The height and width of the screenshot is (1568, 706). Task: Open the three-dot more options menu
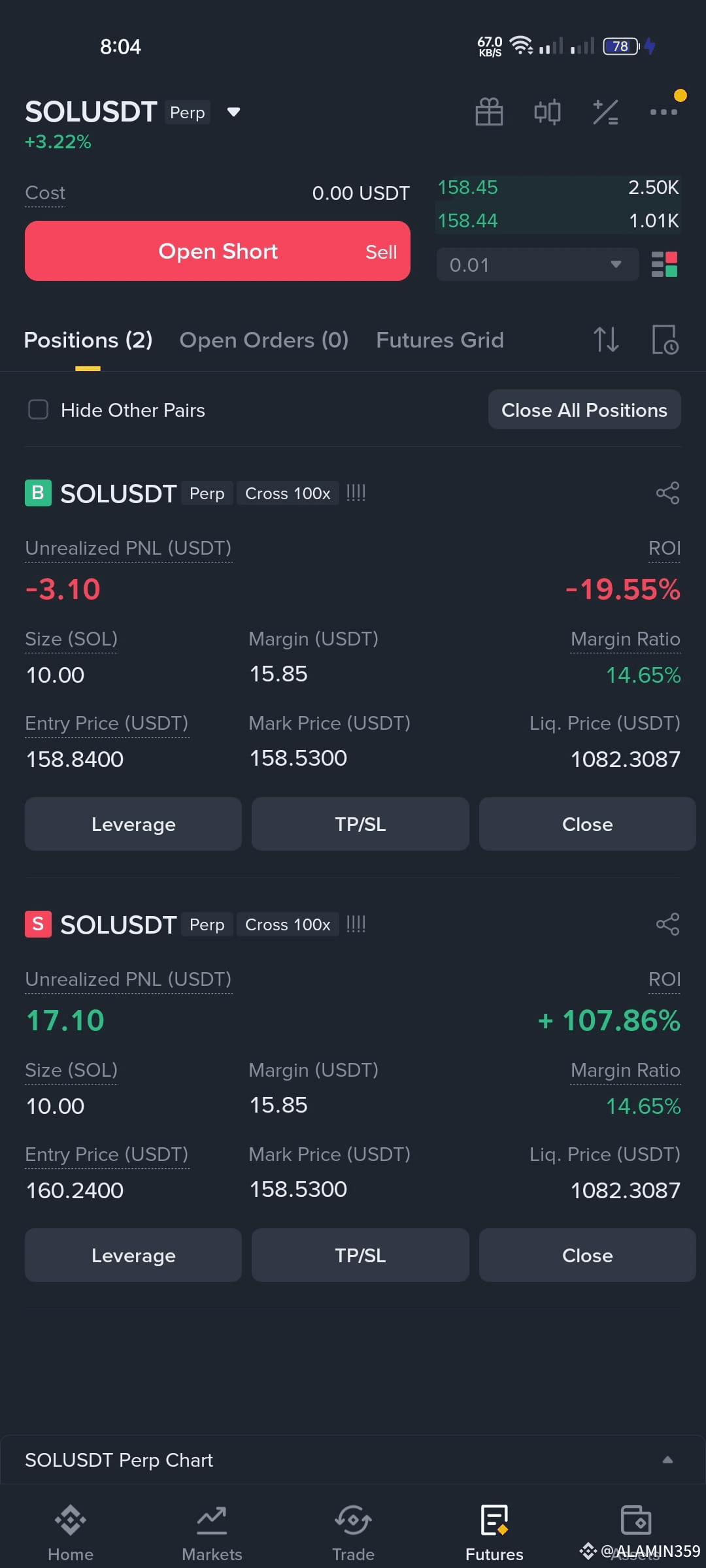(x=664, y=112)
